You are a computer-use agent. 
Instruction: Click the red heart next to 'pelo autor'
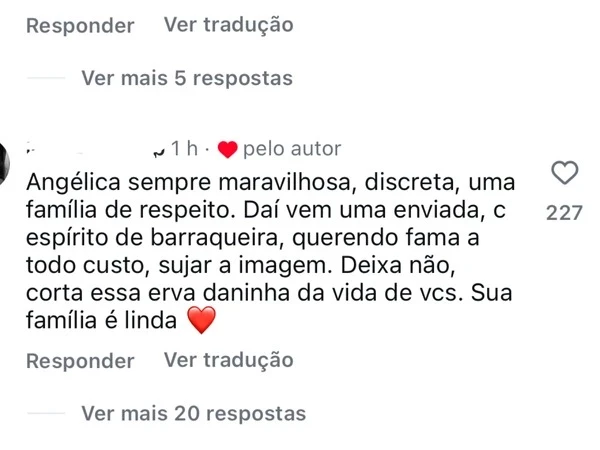(227, 150)
